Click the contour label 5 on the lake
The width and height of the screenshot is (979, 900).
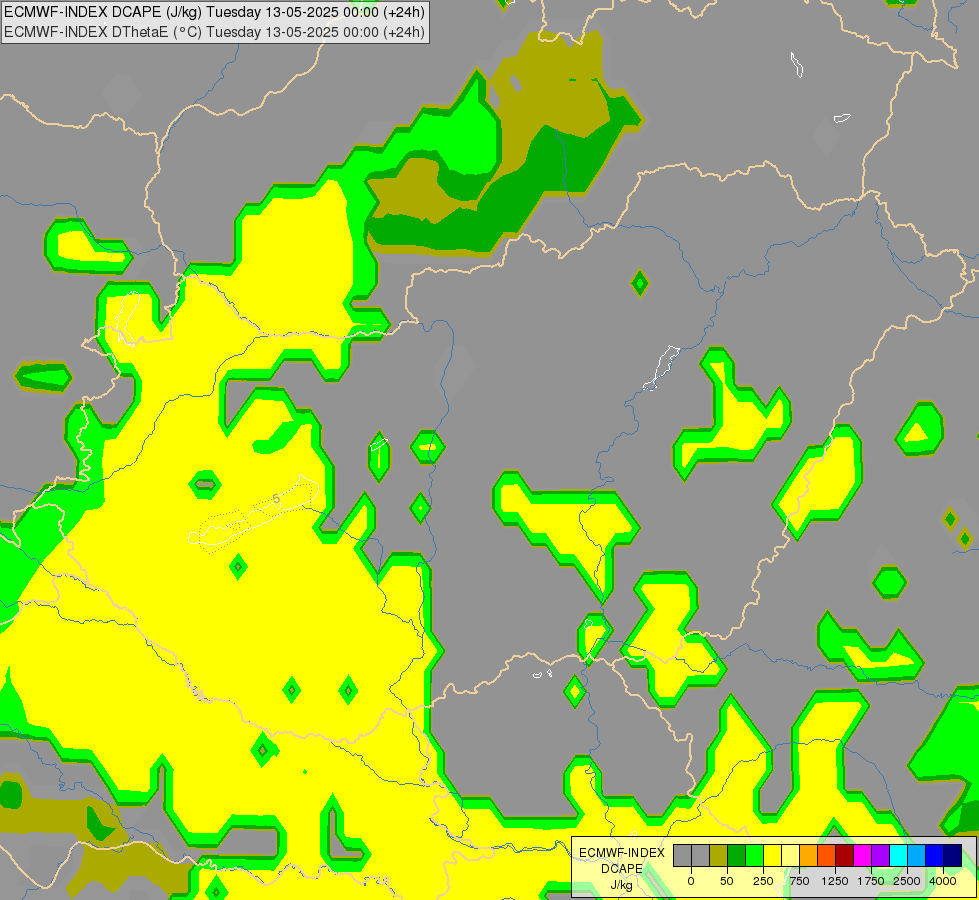click(276, 498)
